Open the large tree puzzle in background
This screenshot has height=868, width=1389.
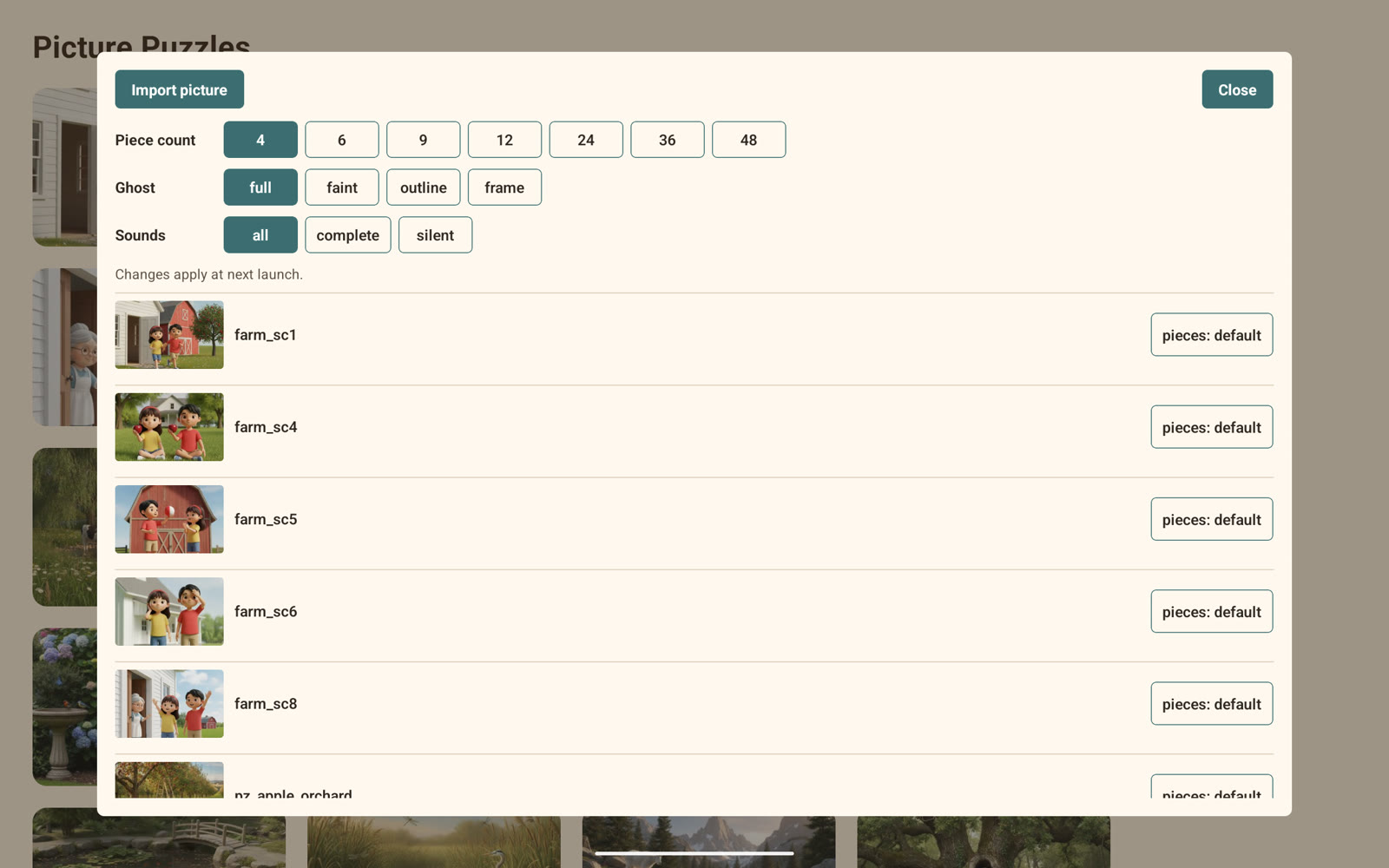[x=984, y=840]
